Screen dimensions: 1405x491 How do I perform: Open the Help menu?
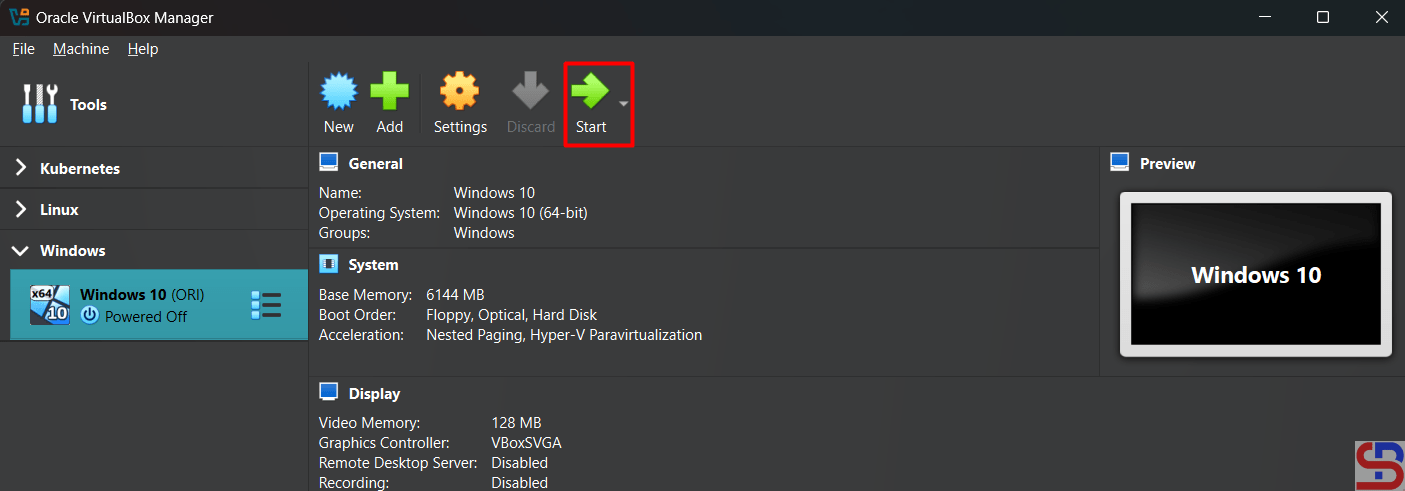coord(143,49)
